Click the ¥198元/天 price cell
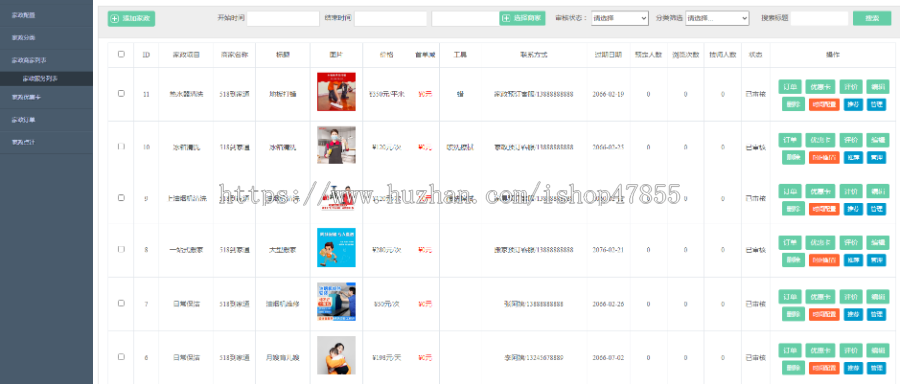 point(388,358)
